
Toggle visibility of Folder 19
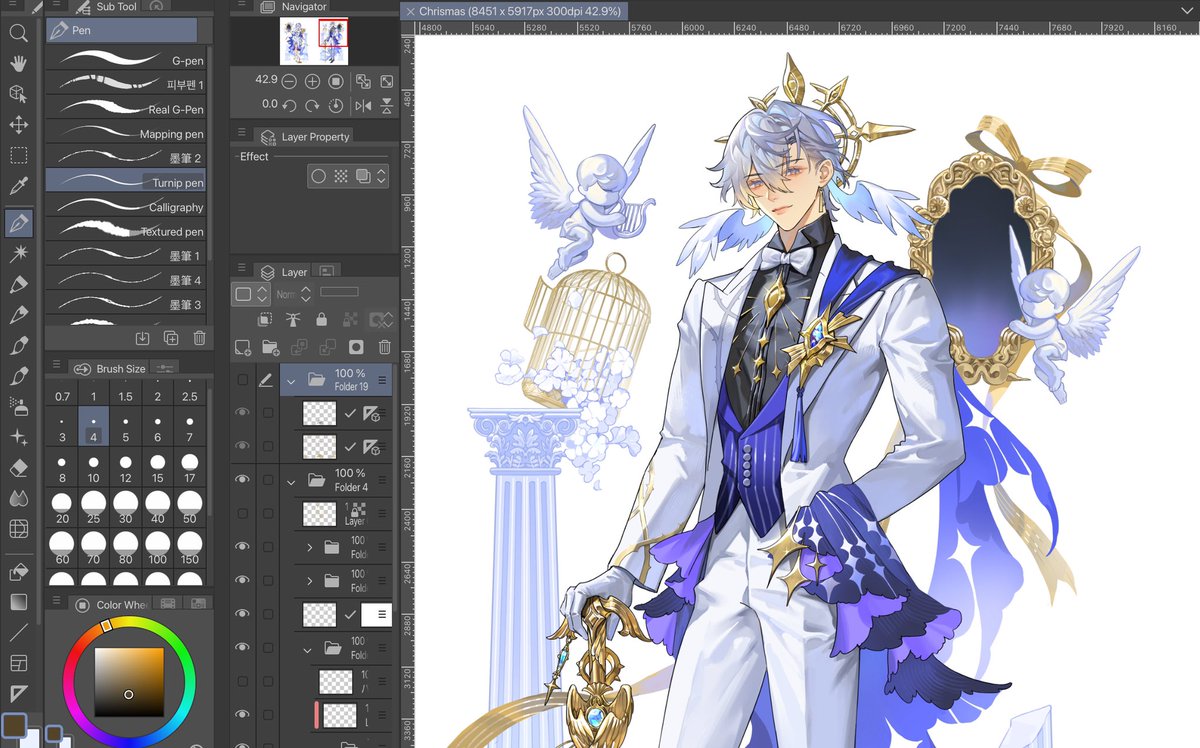pyautogui.click(x=242, y=380)
